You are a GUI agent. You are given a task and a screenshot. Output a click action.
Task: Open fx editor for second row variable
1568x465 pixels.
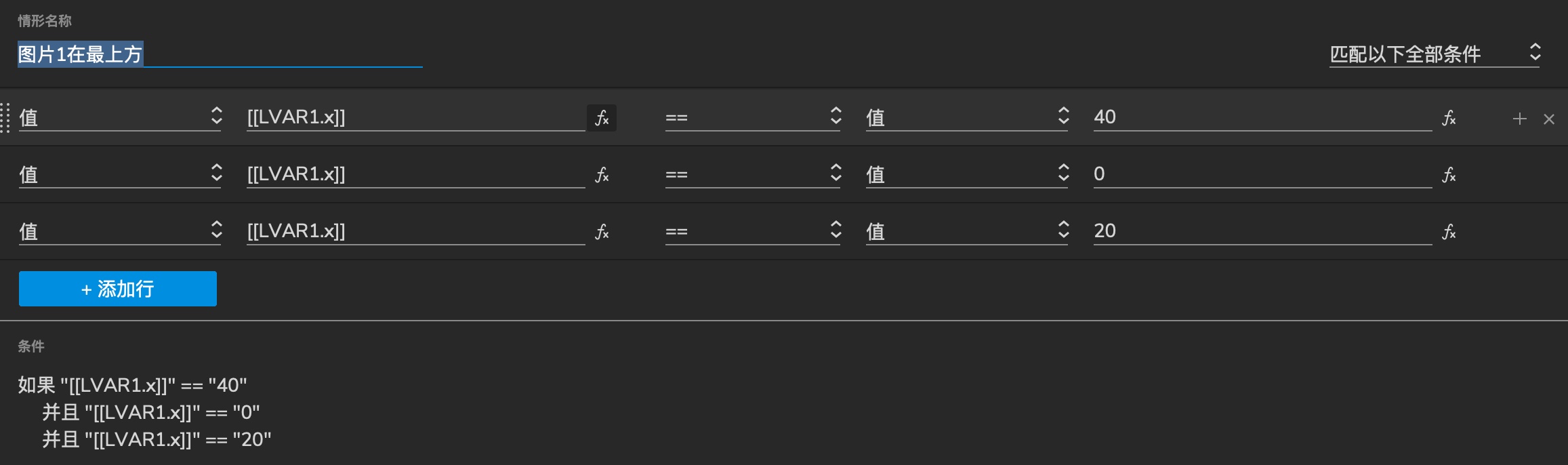(602, 175)
